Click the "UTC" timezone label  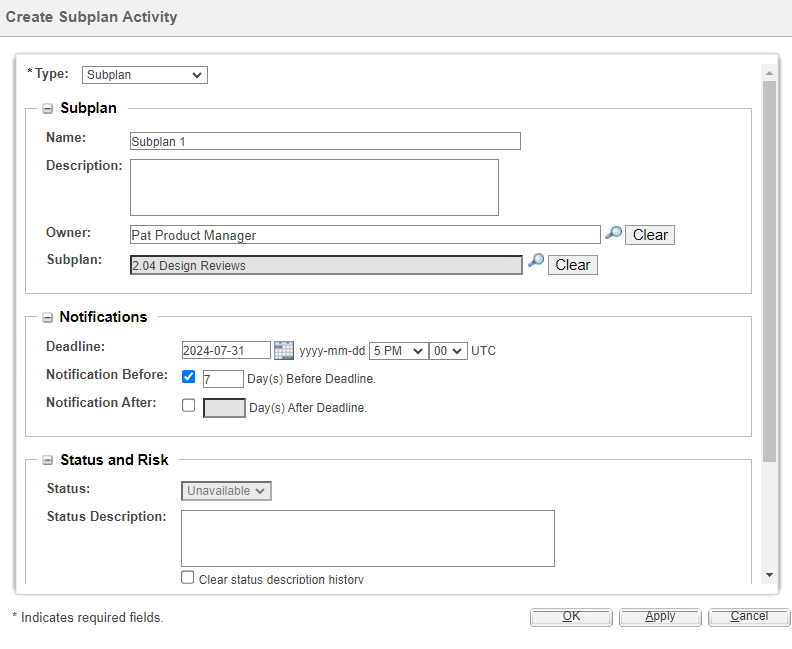coord(483,351)
